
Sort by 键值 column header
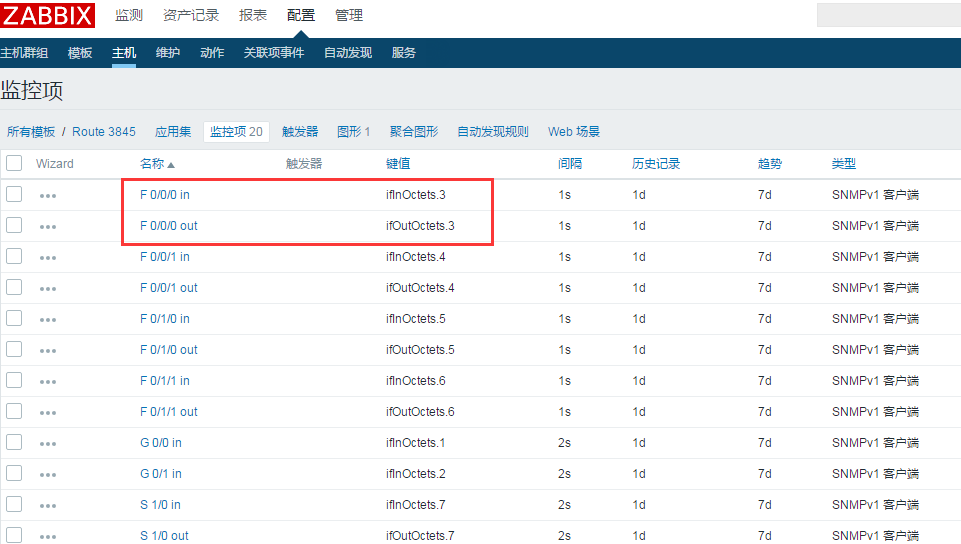click(398, 164)
